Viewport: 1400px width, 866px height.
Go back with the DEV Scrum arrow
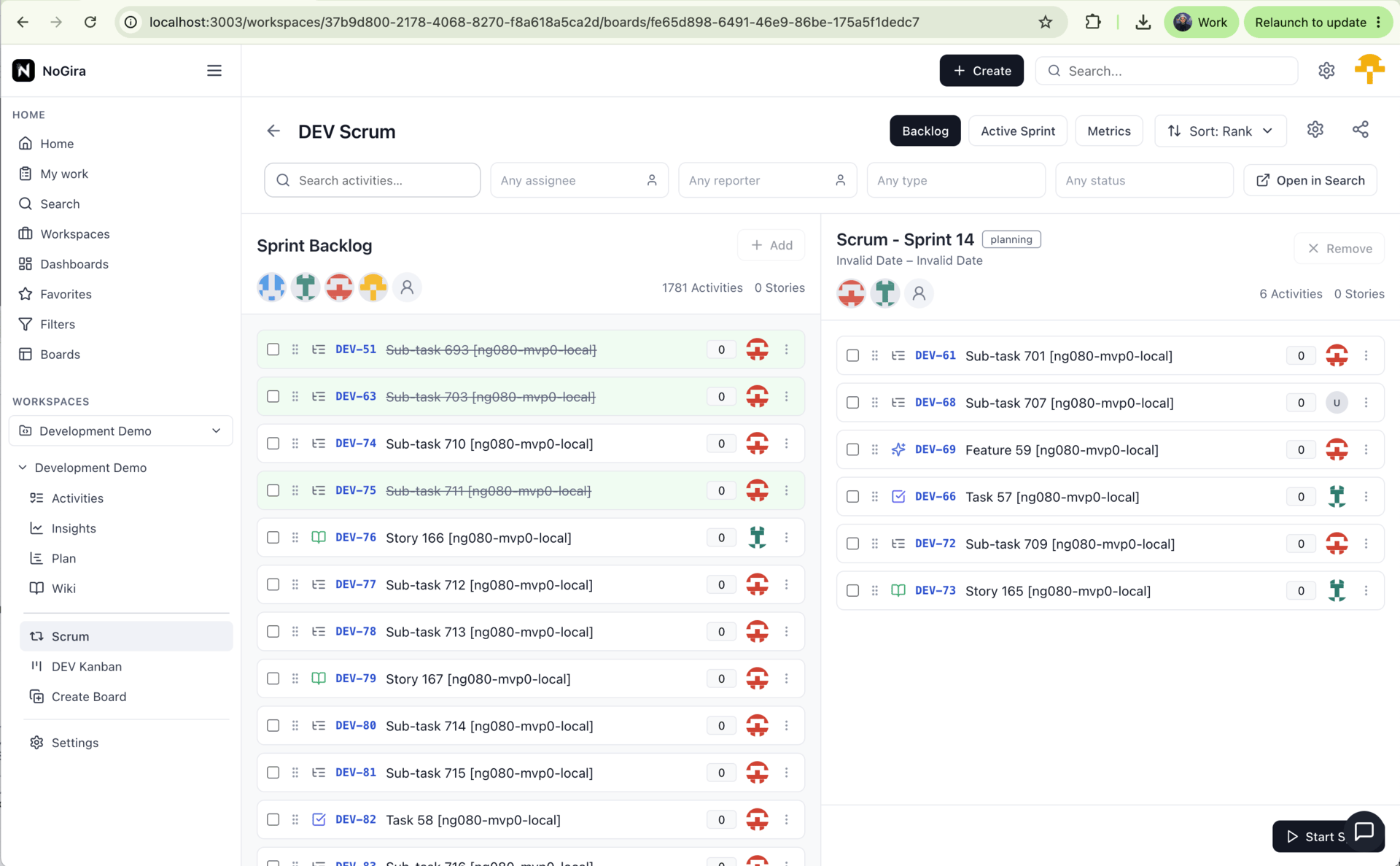(273, 131)
